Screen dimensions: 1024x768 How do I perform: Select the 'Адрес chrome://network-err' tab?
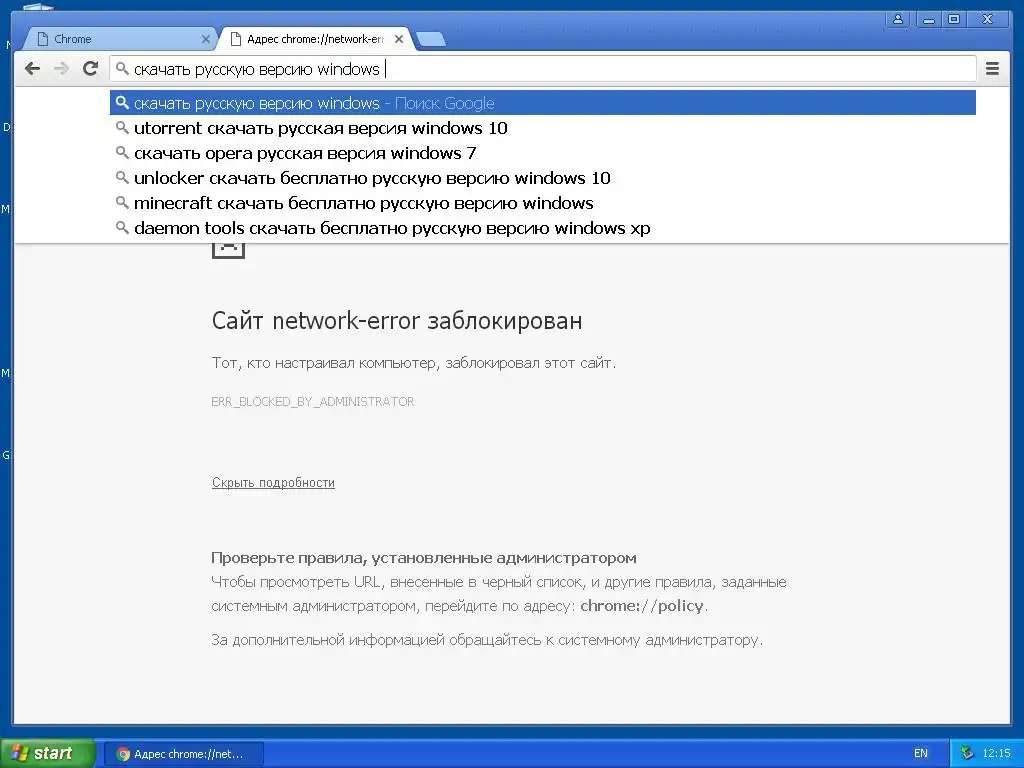click(x=315, y=39)
